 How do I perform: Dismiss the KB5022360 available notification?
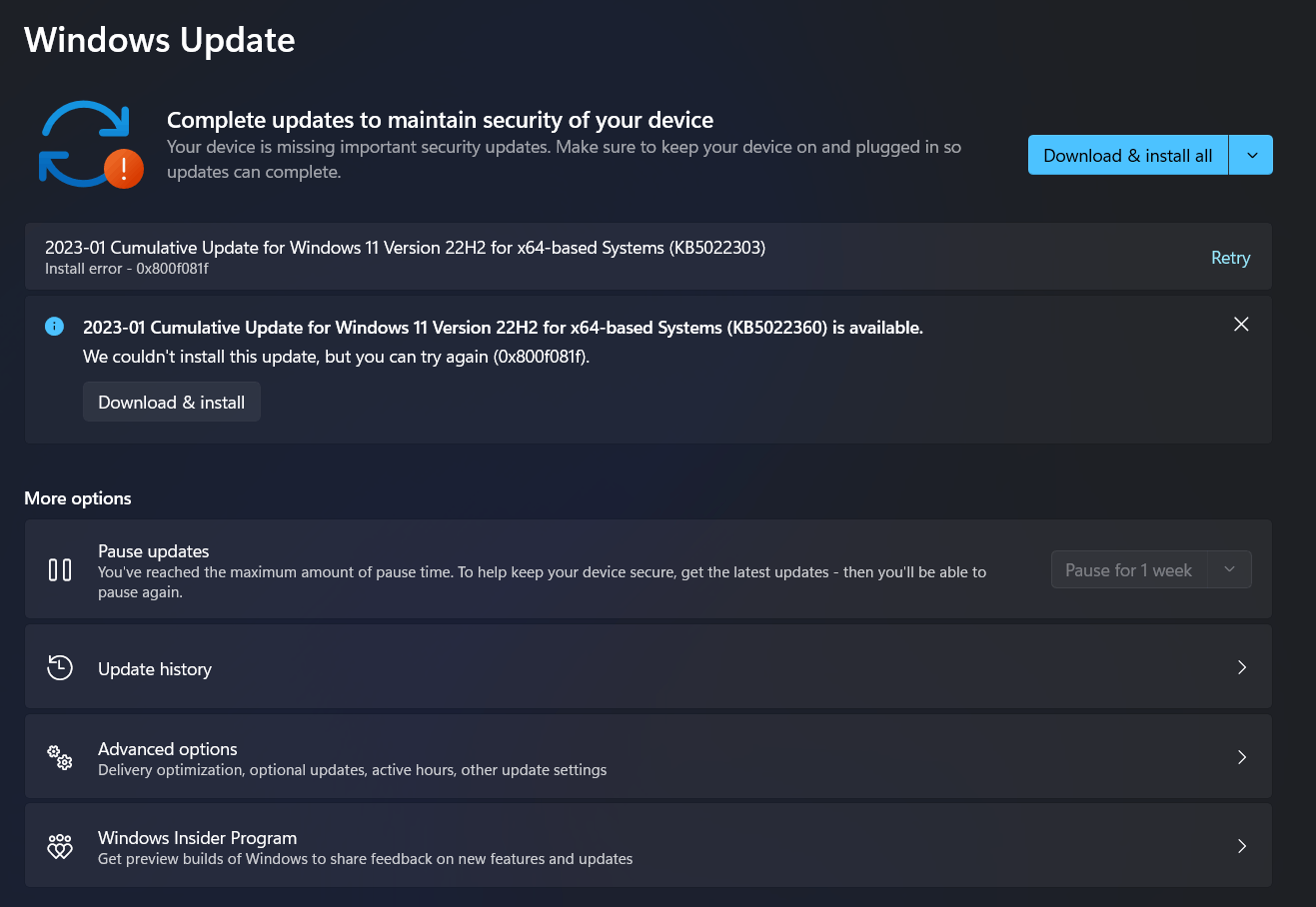1241,325
